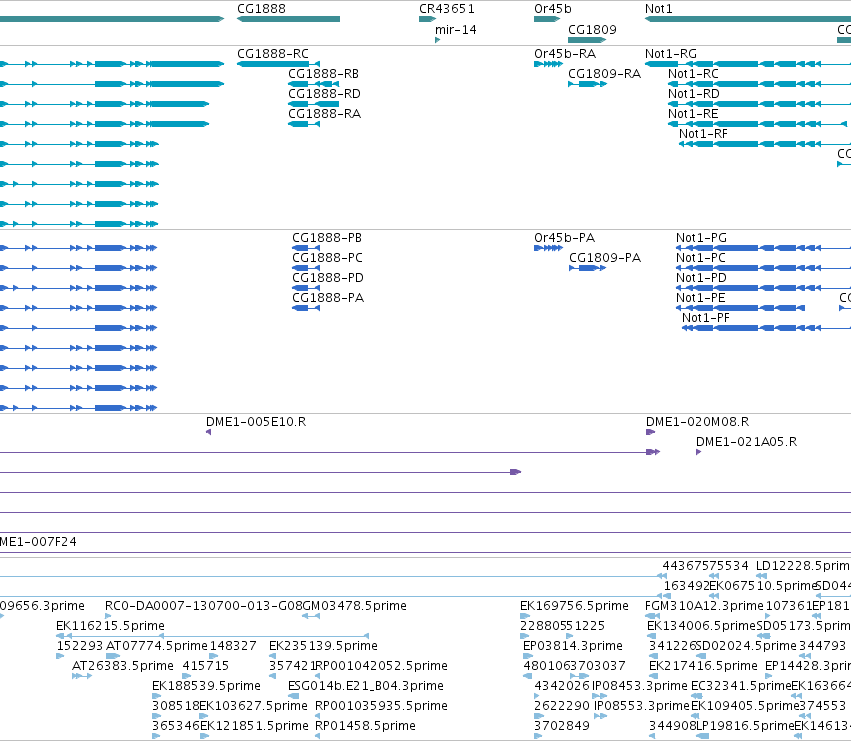This screenshot has width=851, height=741.
Task: Select the CG1809-RA transcript label
Action: [x=604, y=74]
